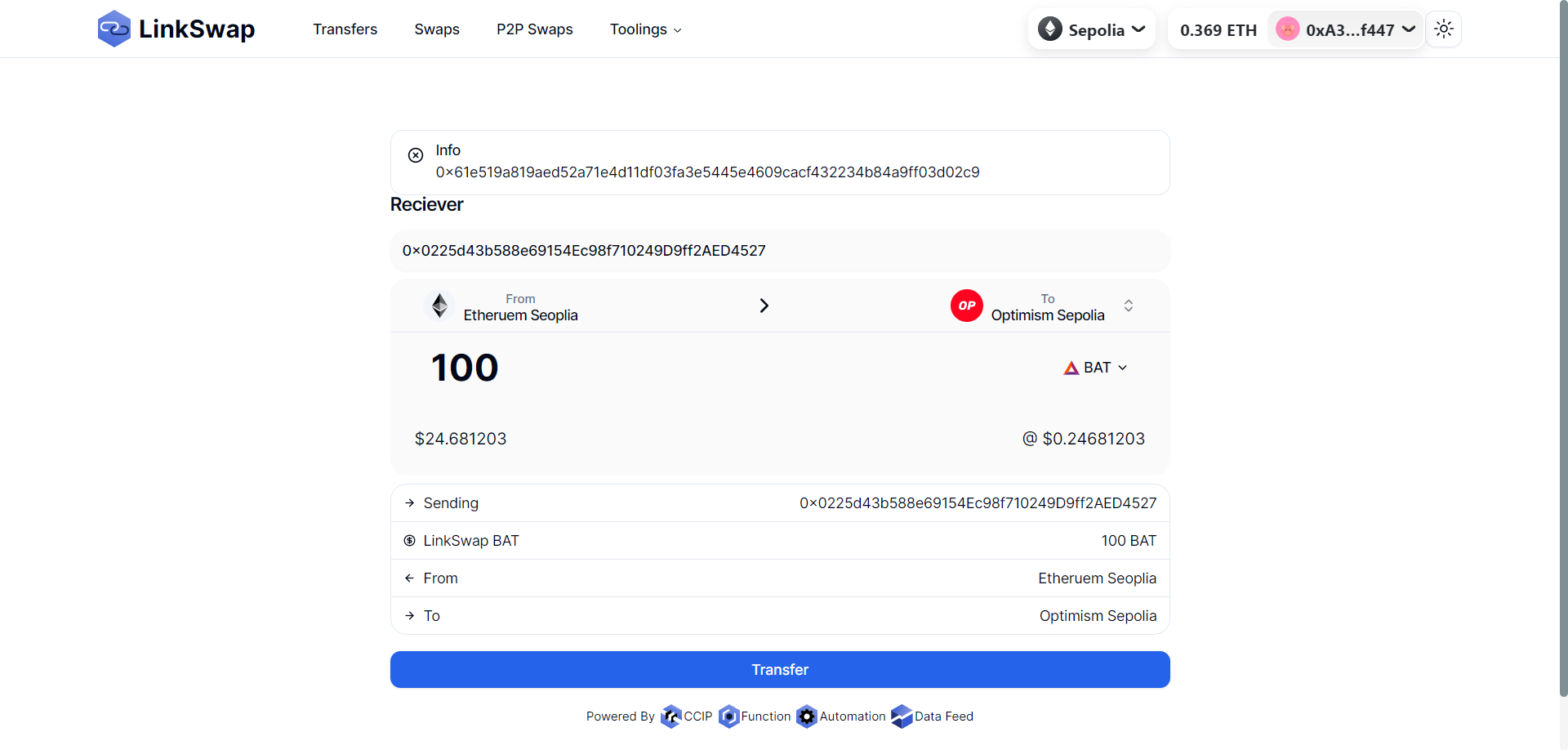Click the Reciever address input field
Screen dimensions: 1568x750
tap(780, 251)
